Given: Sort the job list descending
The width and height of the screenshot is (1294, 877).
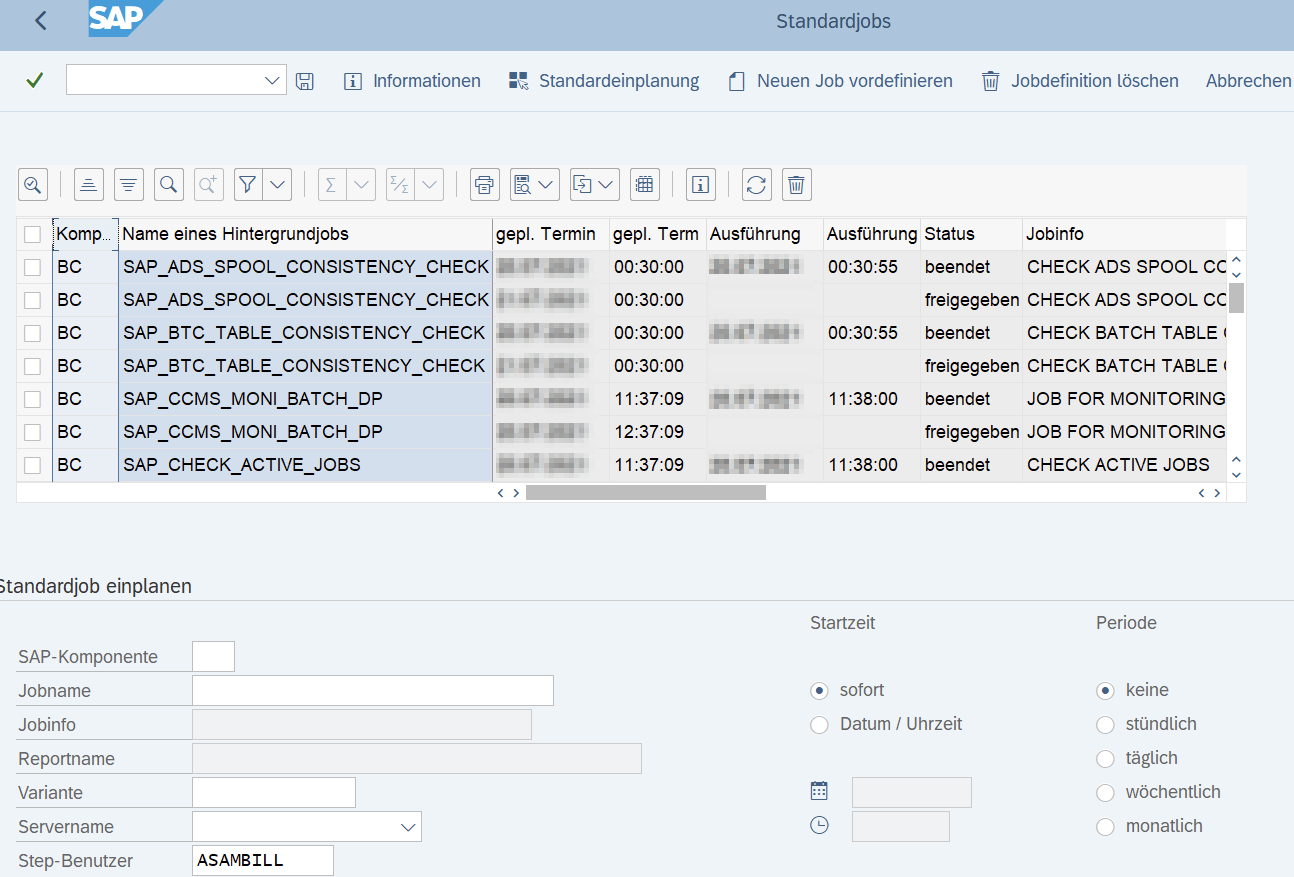Looking at the screenshot, I should pyautogui.click(x=129, y=184).
